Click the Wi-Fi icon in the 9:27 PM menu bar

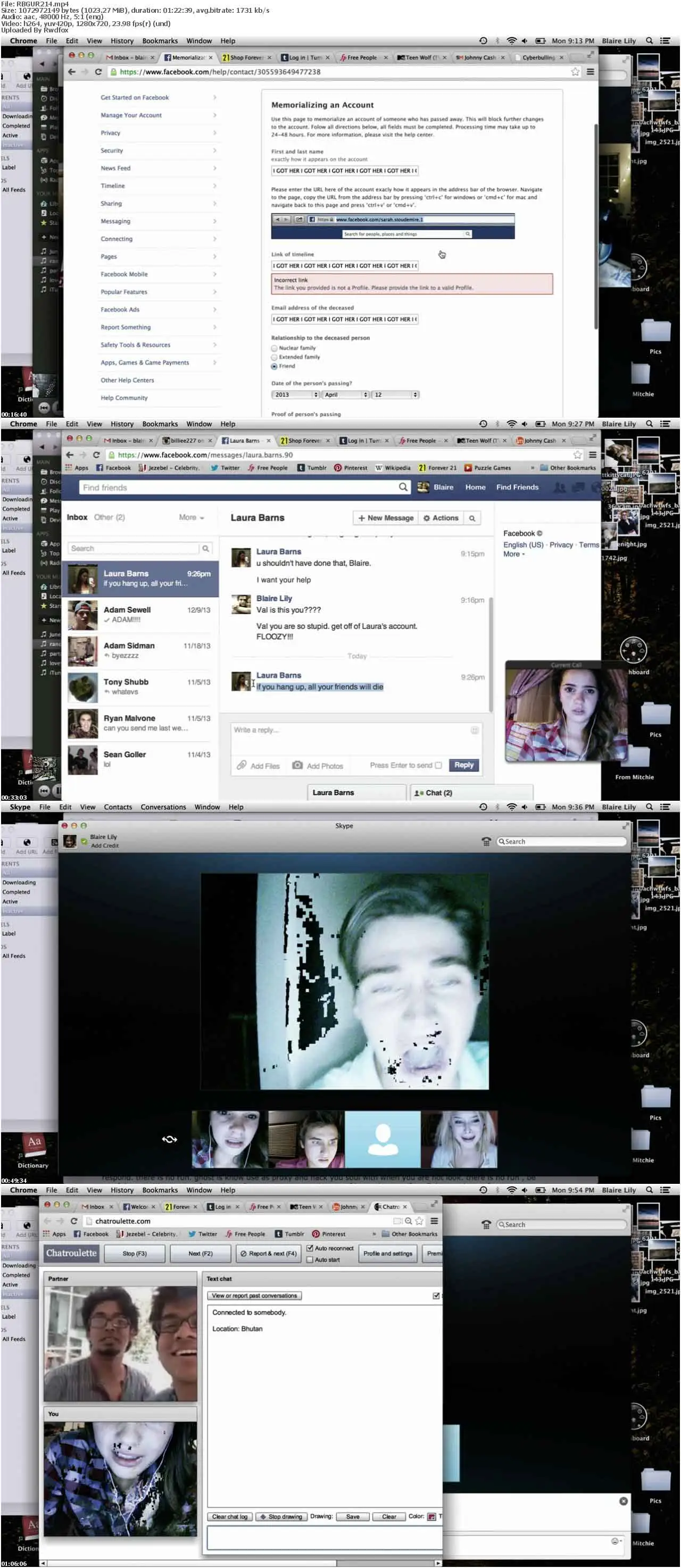pos(512,424)
